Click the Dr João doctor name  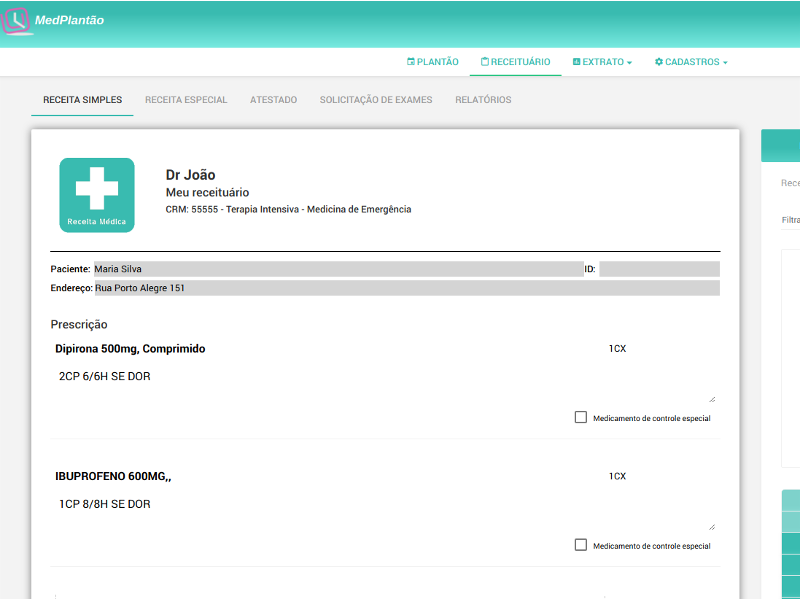(190, 175)
